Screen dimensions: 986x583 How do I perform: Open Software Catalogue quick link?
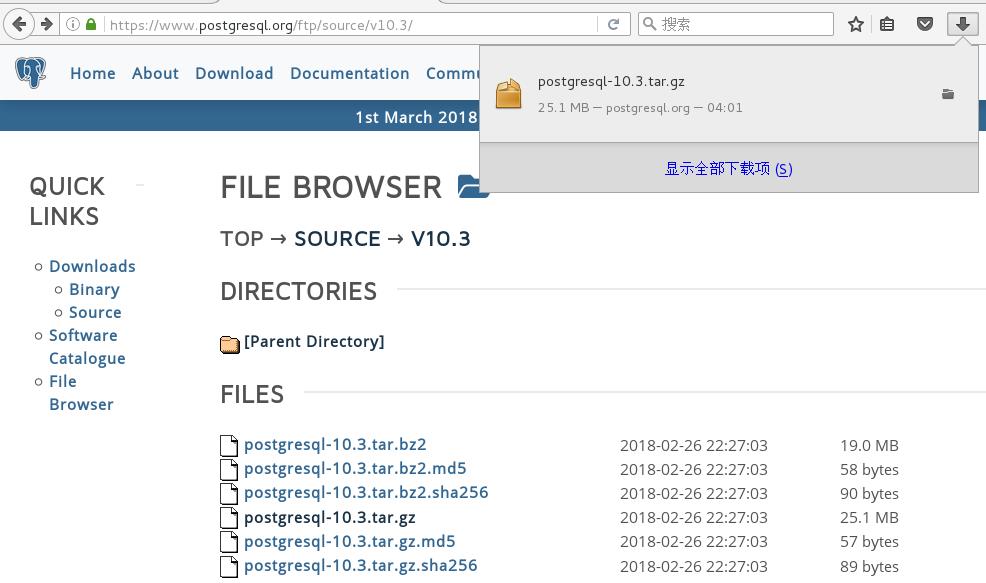[87, 347]
